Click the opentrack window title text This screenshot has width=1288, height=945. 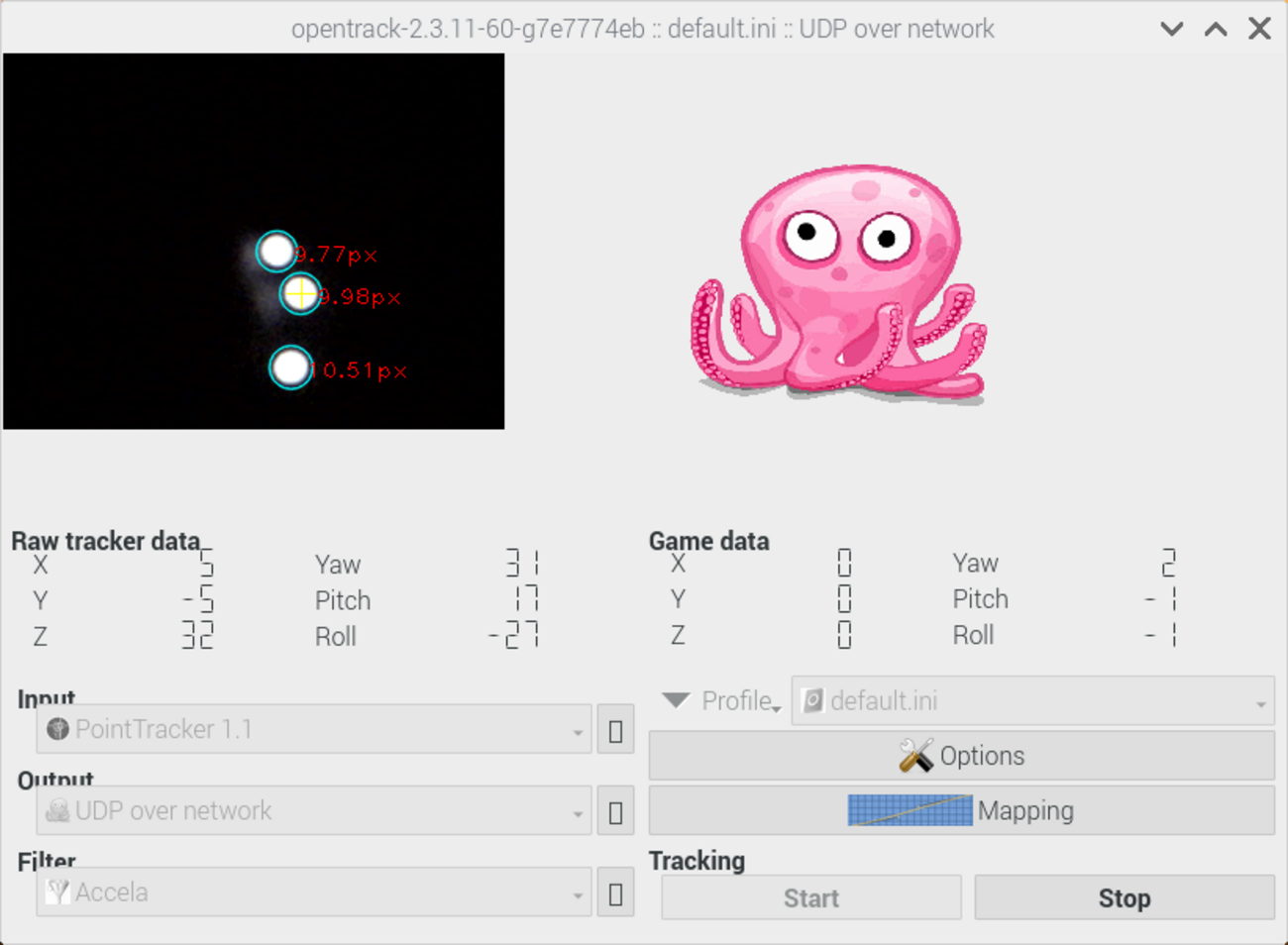point(643,29)
